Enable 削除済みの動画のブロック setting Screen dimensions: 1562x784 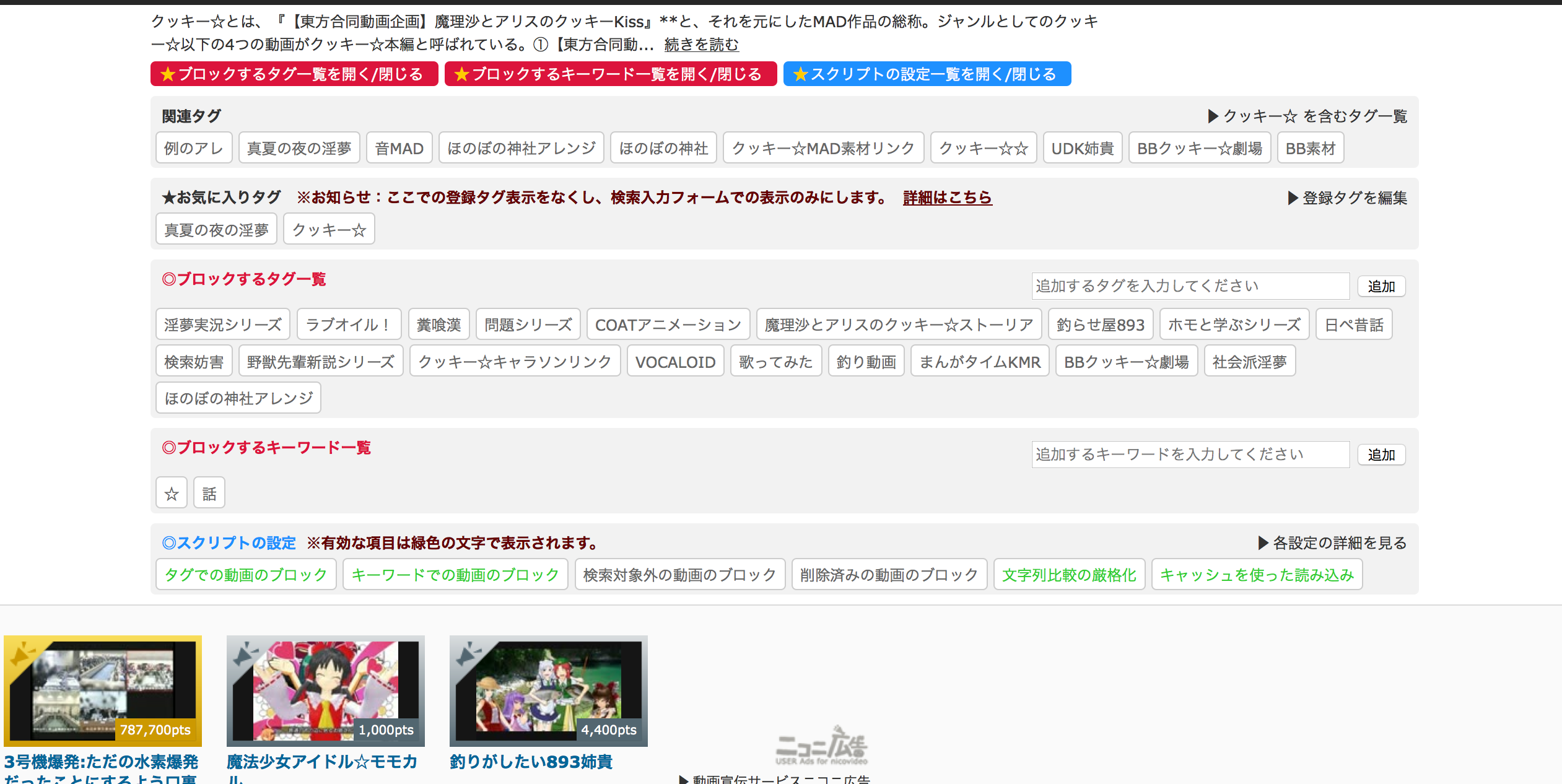889,575
